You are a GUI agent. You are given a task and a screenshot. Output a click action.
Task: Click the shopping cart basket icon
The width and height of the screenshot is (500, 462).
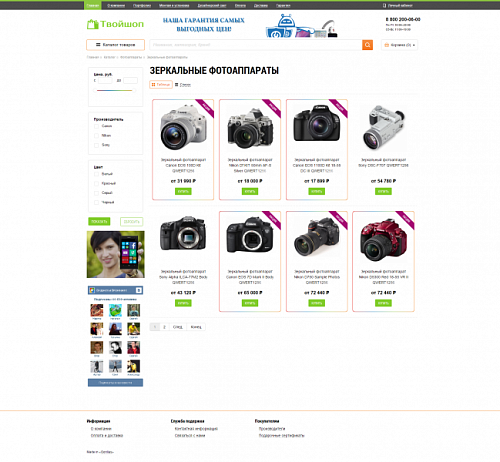tap(387, 45)
